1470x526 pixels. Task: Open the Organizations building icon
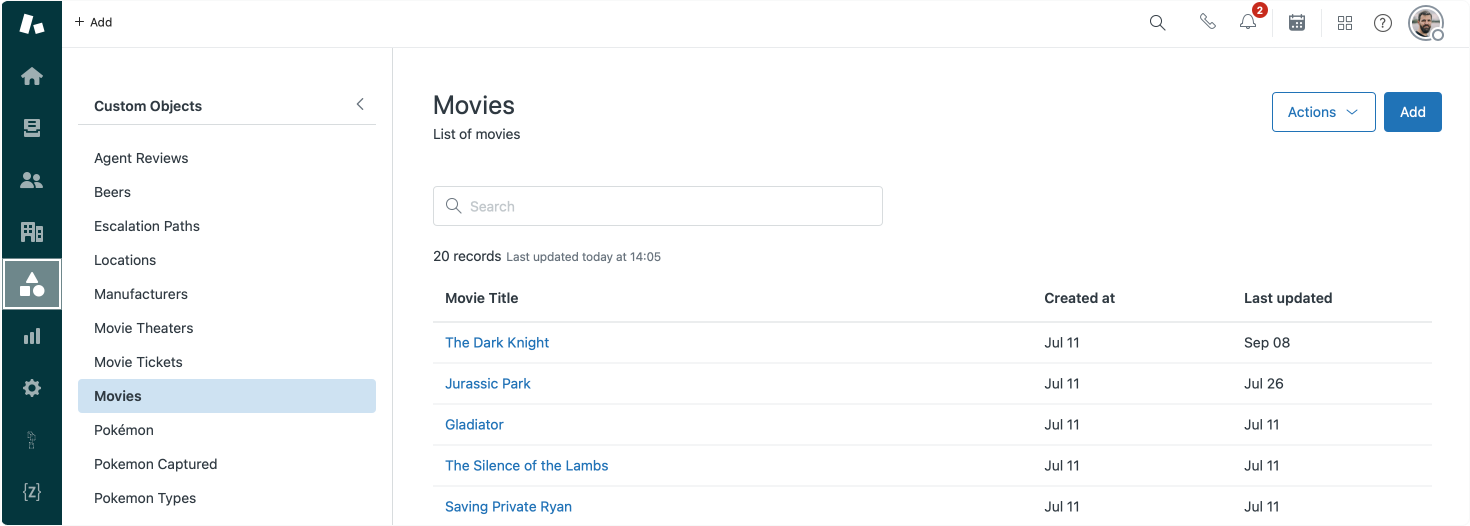pos(32,232)
